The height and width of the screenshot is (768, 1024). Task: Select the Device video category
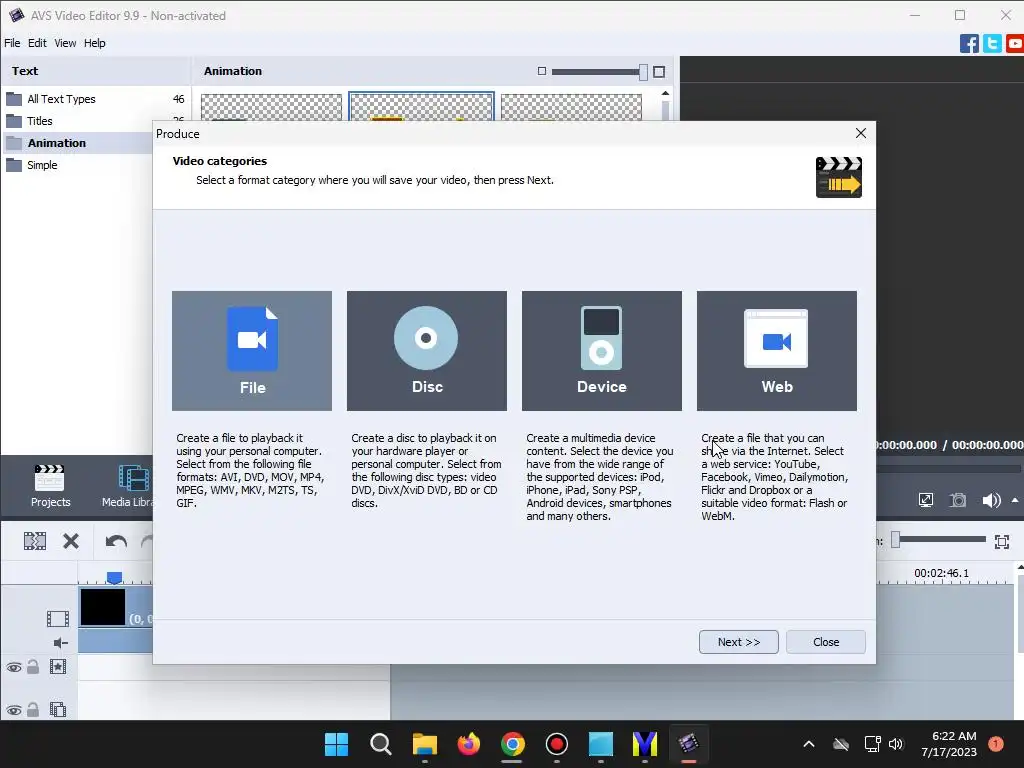pos(601,351)
